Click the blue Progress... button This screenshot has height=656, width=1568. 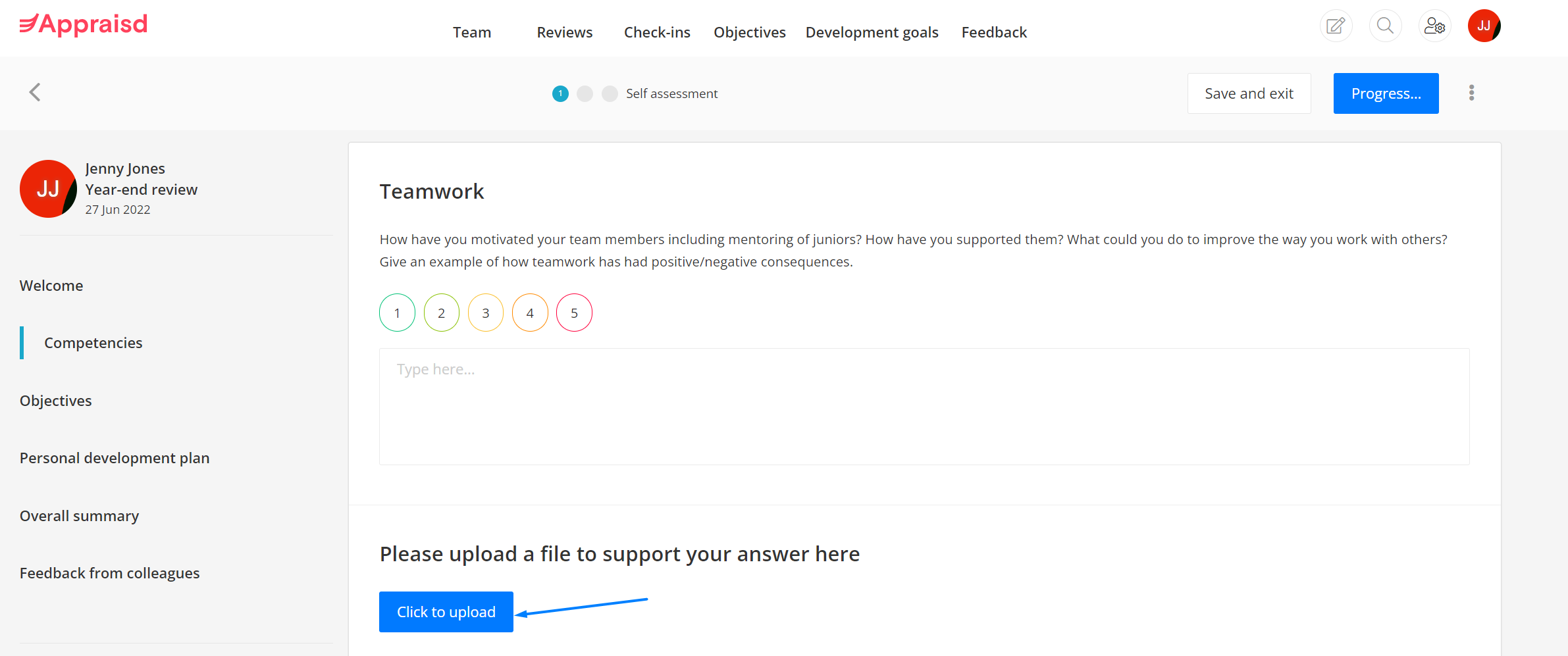pyautogui.click(x=1386, y=93)
